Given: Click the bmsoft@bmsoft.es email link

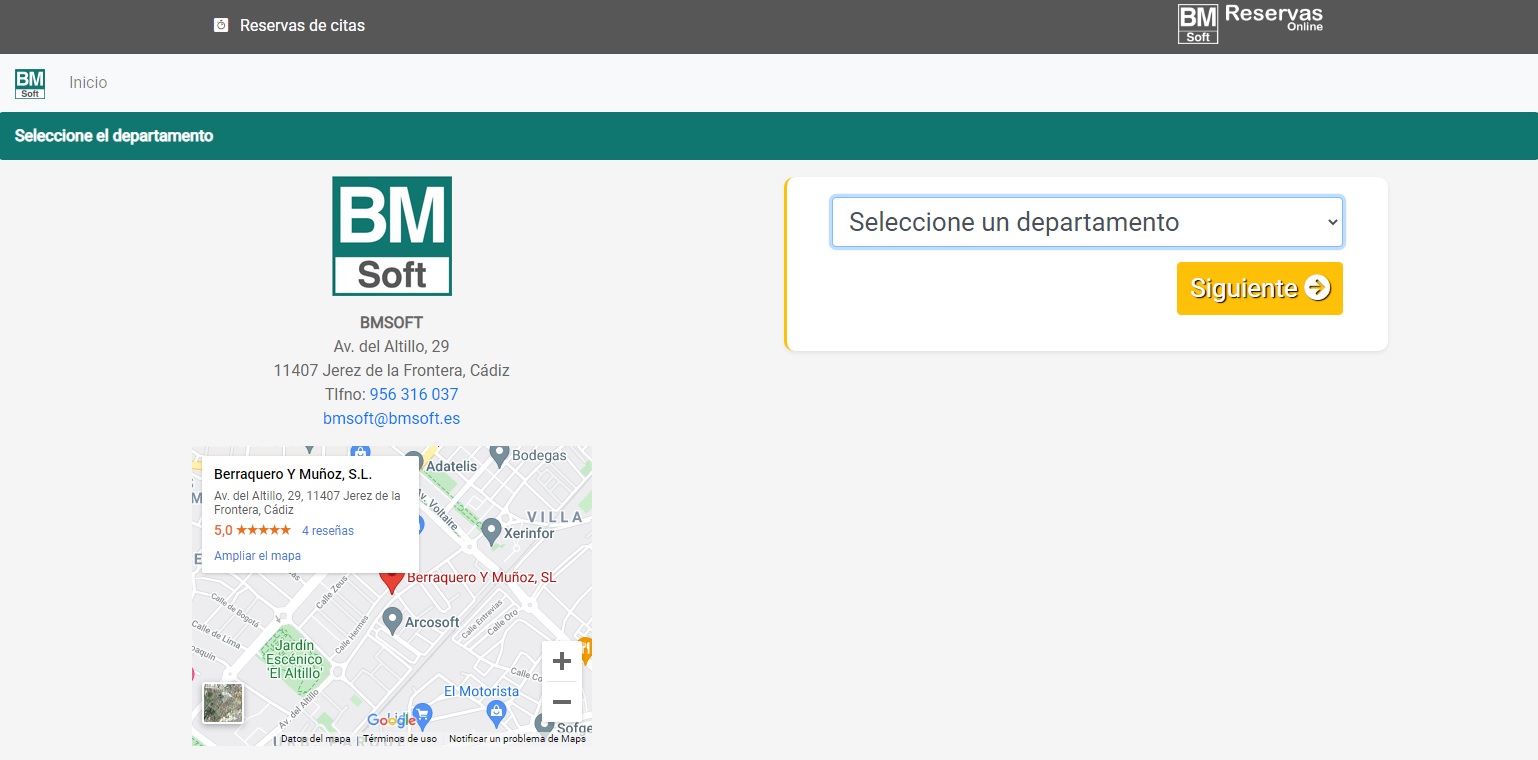Looking at the screenshot, I should tap(391, 418).
